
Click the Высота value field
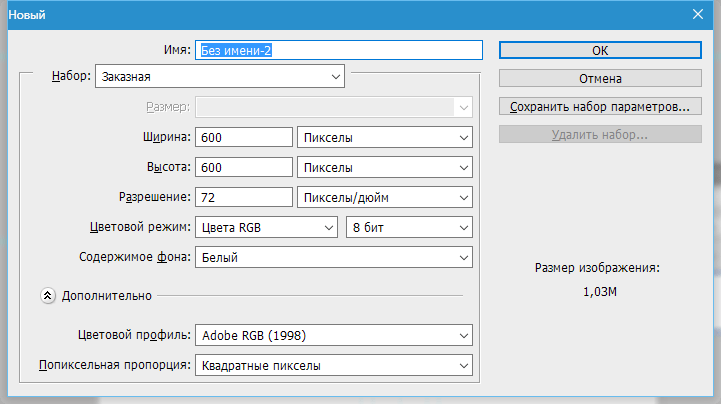tap(244, 167)
